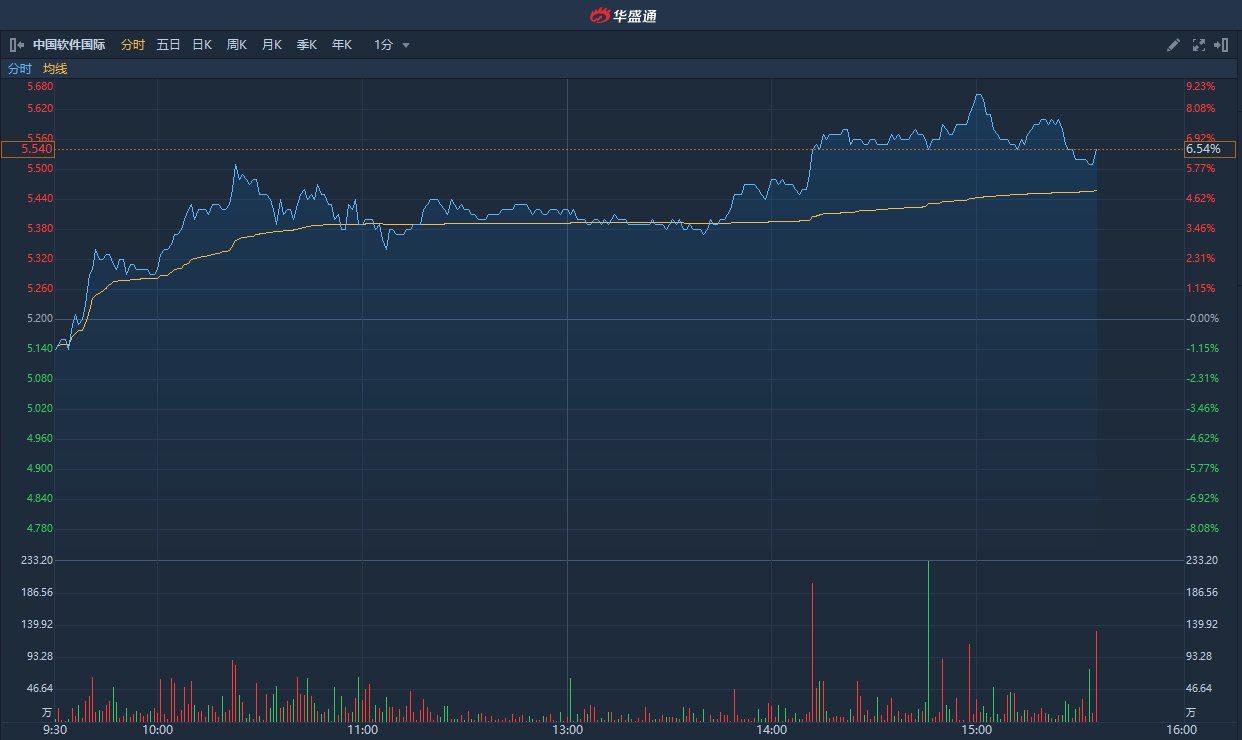Toggle the blue 分时 price line legend
The height and width of the screenshot is (740, 1242).
coord(20,69)
